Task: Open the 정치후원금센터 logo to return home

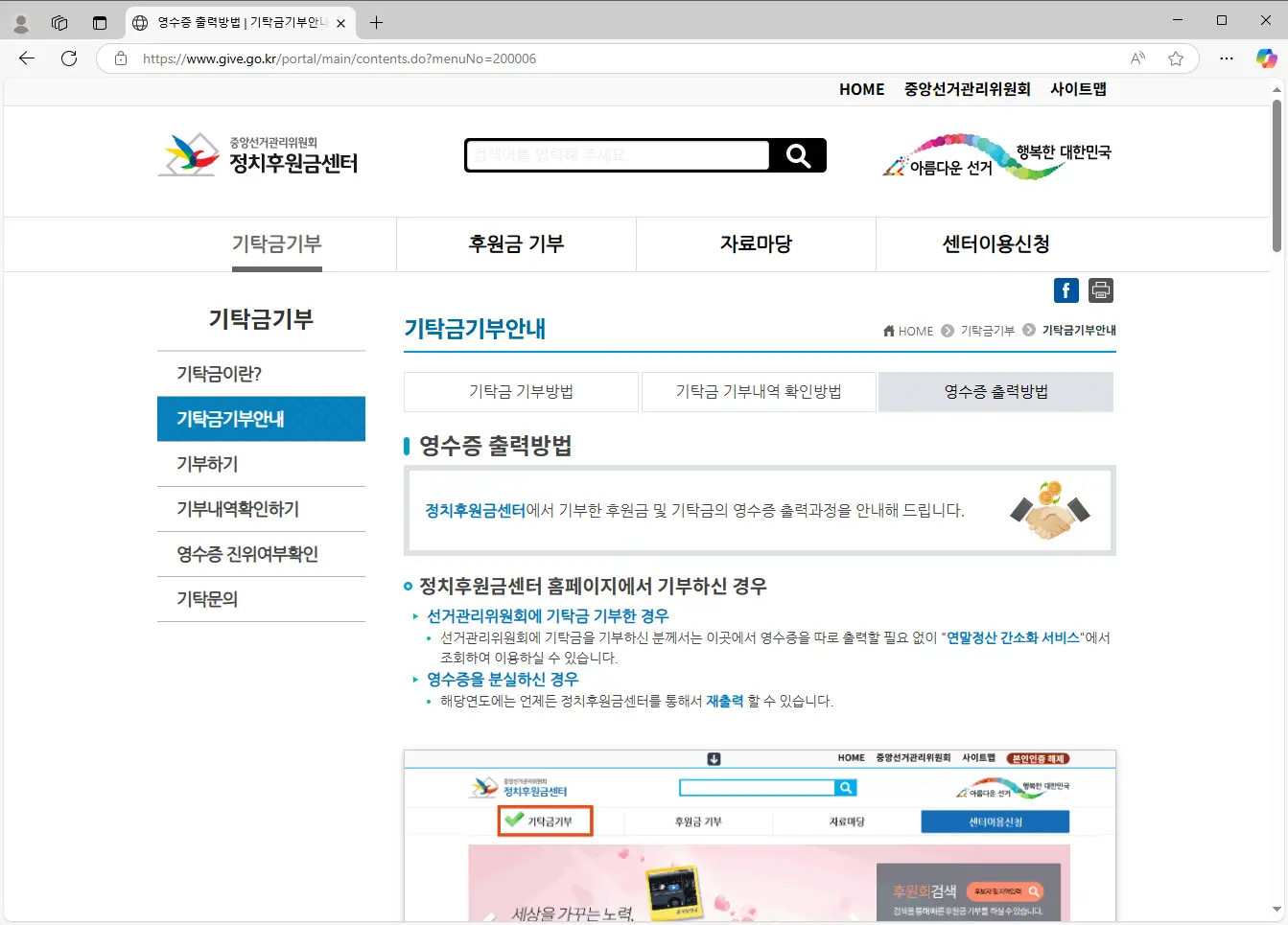Action: click(259, 155)
